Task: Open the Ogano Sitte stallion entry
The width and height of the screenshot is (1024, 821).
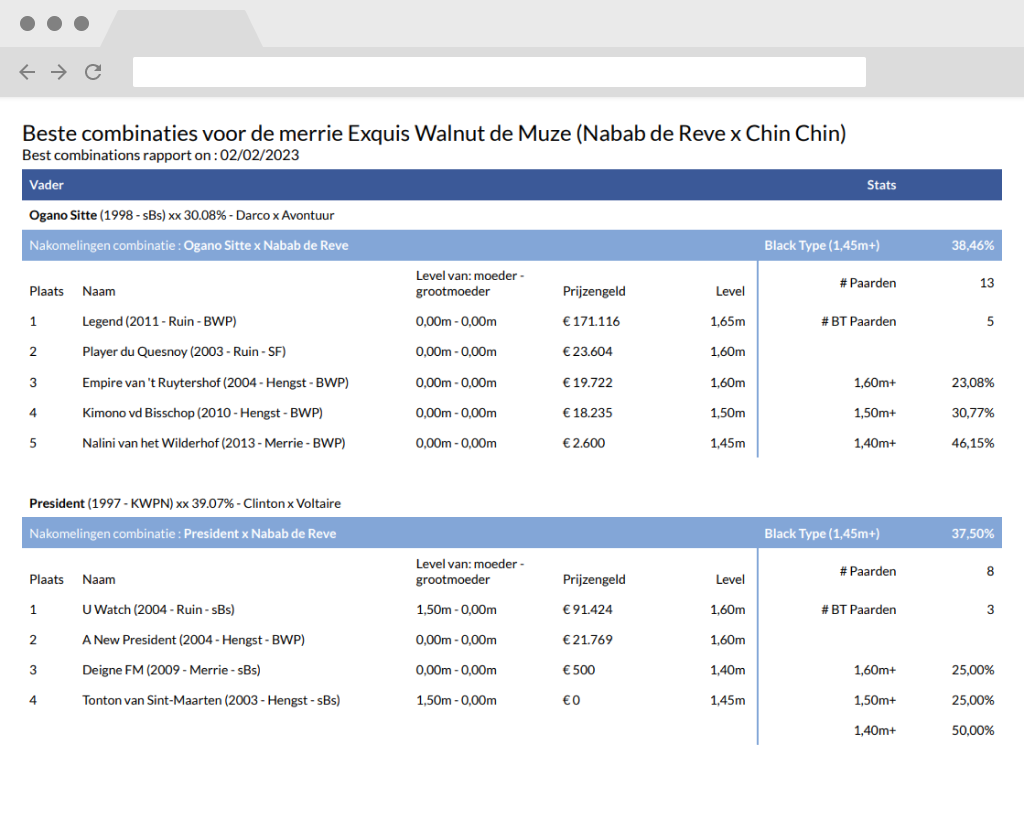Action: (63, 215)
